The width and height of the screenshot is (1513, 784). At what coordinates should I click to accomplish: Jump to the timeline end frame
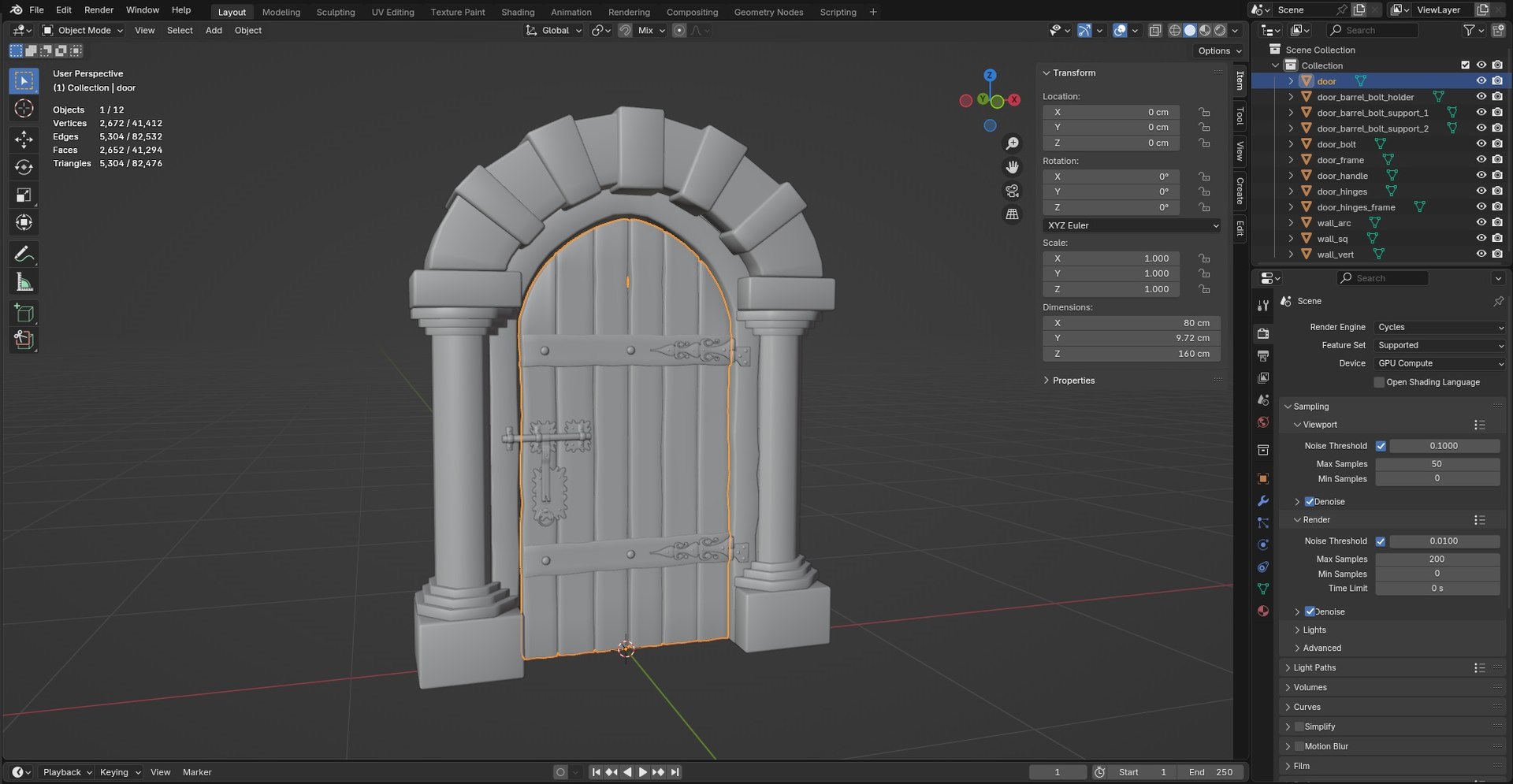click(x=675, y=772)
